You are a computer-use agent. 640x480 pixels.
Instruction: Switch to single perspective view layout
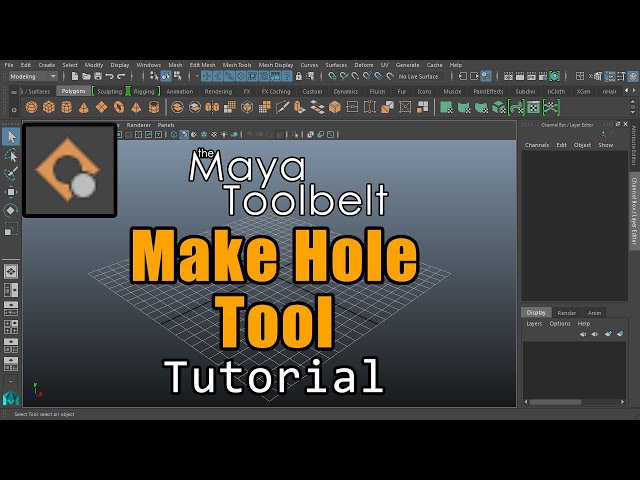11,271
